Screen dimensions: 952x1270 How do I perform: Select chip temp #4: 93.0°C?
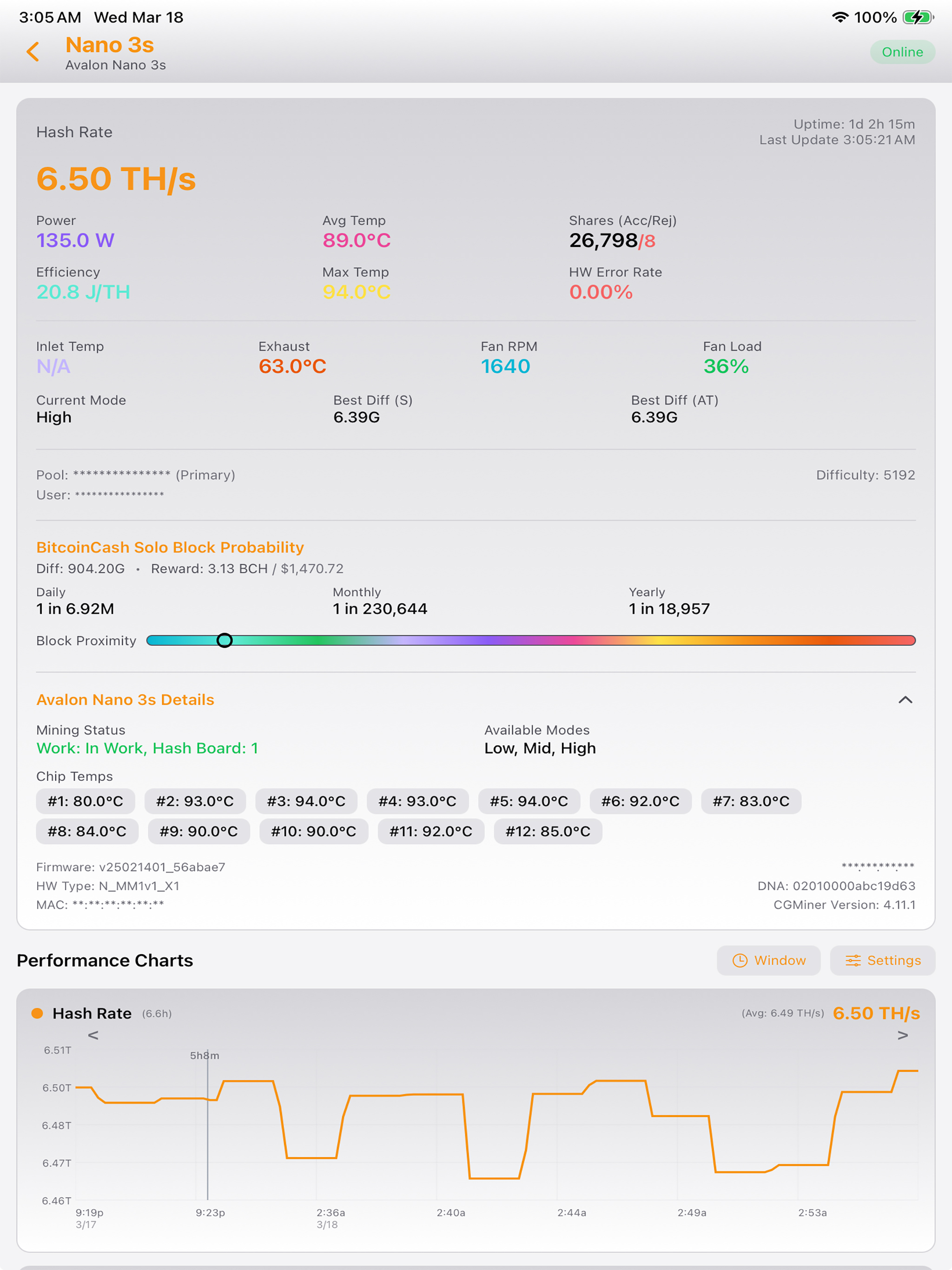pyautogui.click(x=417, y=801)
